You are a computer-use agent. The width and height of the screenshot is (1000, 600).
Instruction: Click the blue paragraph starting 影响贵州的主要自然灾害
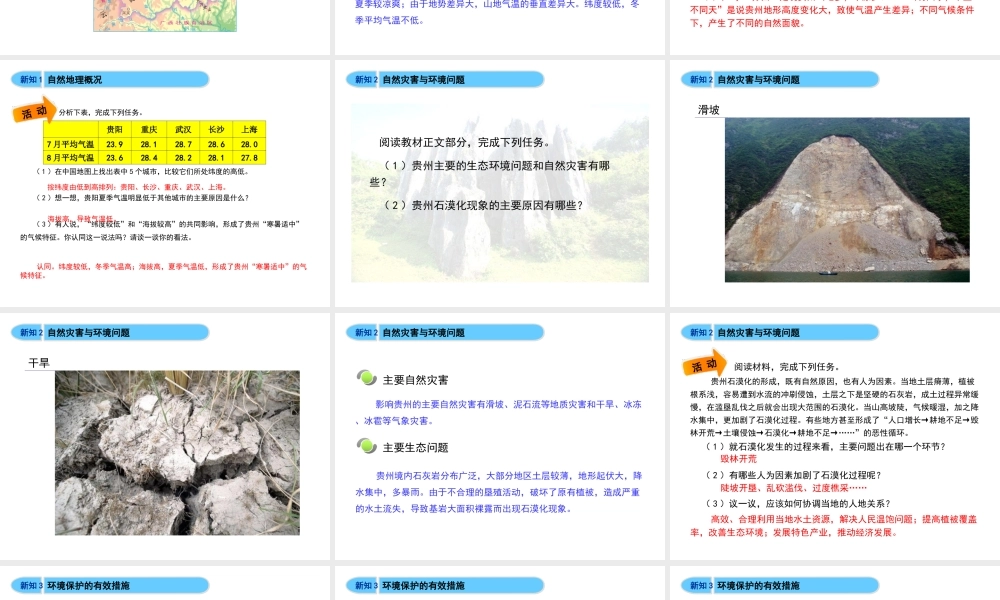click(x=498, y=413)
